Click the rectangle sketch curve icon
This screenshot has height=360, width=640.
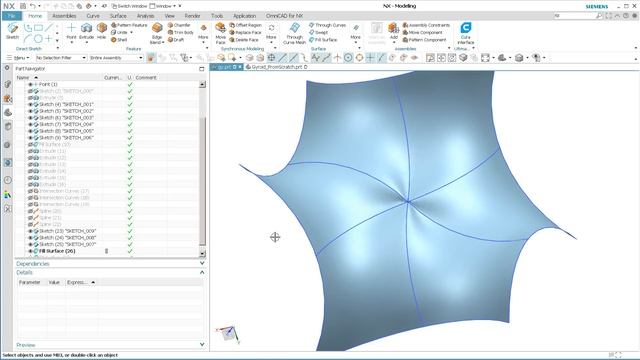[x=38, y=28]
